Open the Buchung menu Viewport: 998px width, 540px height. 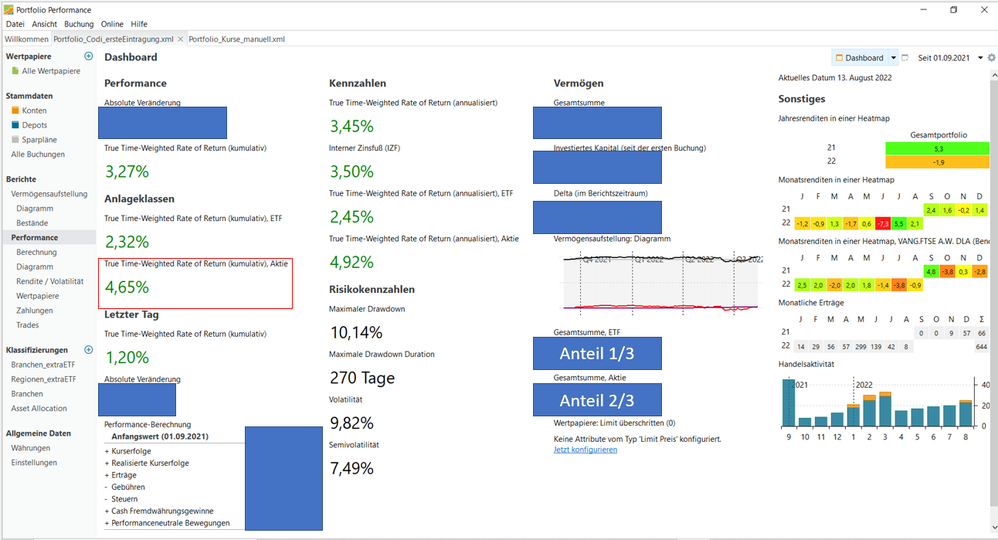(x=79, y=24)
